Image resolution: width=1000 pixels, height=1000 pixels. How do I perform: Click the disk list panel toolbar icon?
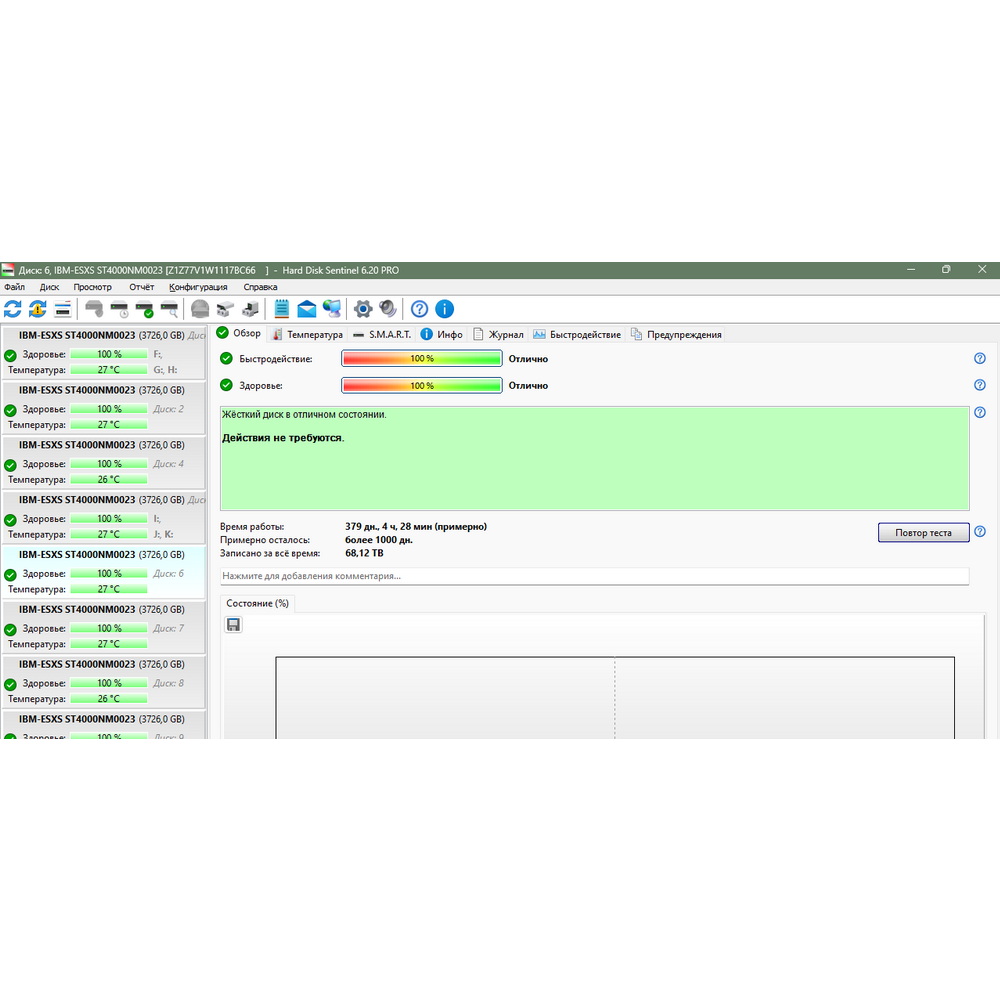[62, 309]
